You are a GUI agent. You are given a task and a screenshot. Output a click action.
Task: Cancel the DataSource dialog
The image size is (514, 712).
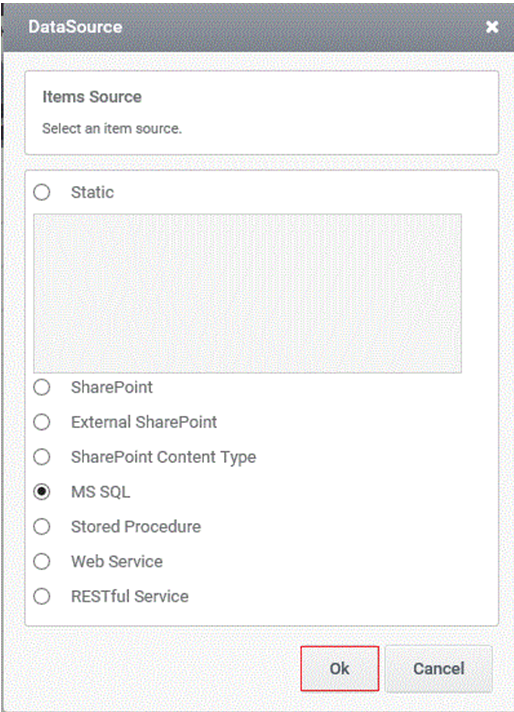(439, 668)
